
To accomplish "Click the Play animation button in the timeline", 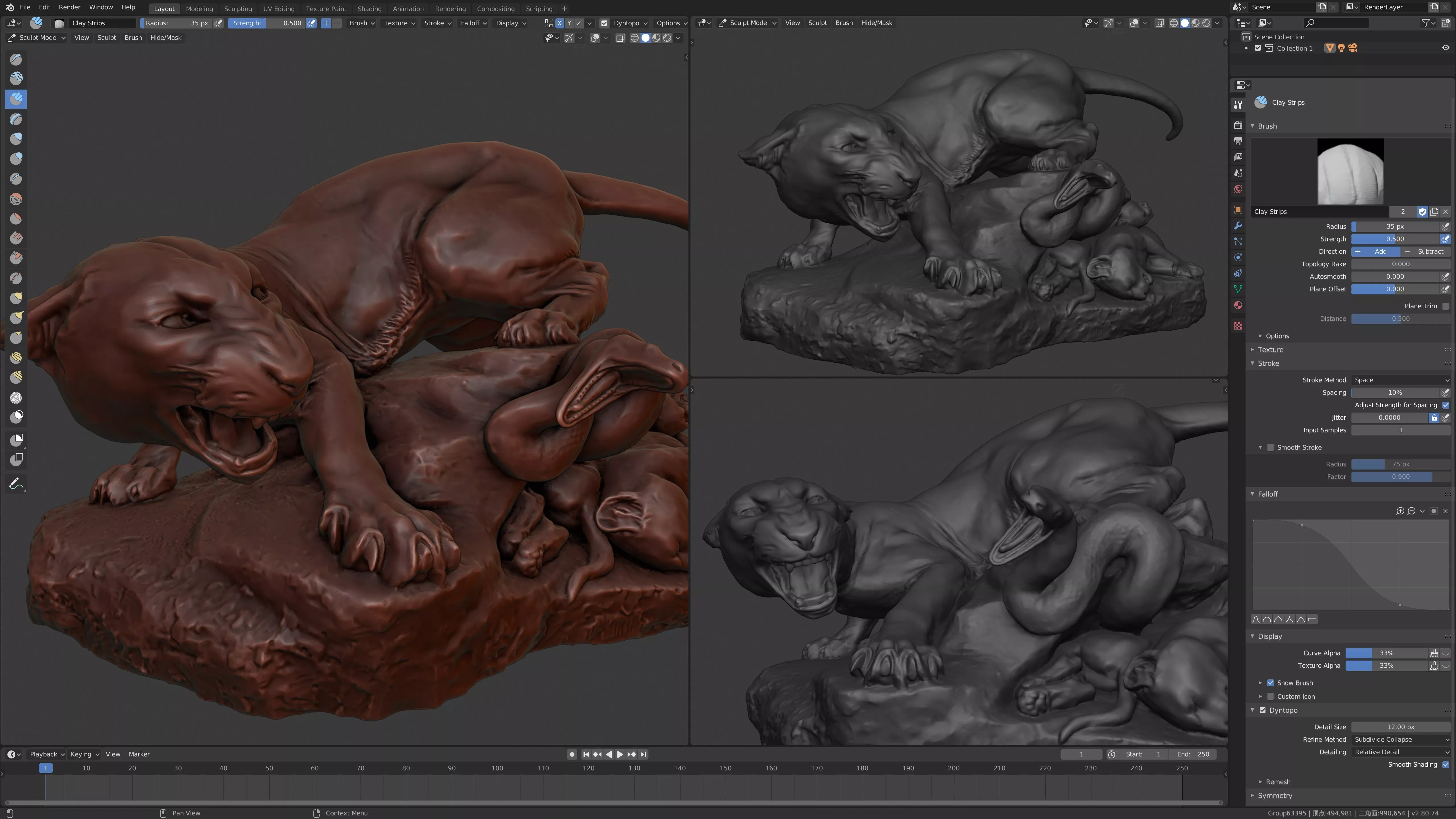I will (620, 754).
